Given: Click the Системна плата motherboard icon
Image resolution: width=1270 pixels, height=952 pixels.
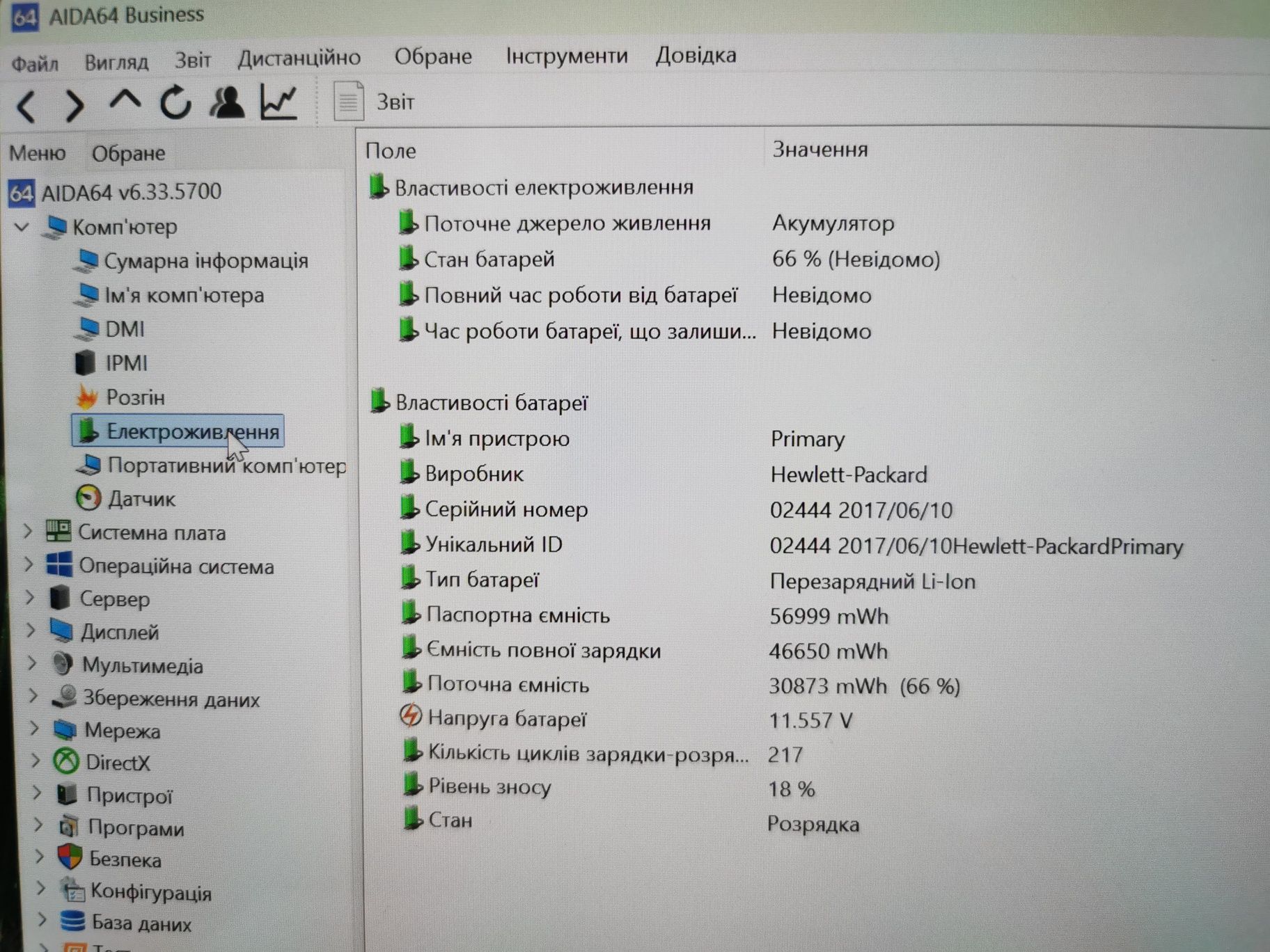Looking at the screenshot, I should pyautogui.click(x=58, y=532).
